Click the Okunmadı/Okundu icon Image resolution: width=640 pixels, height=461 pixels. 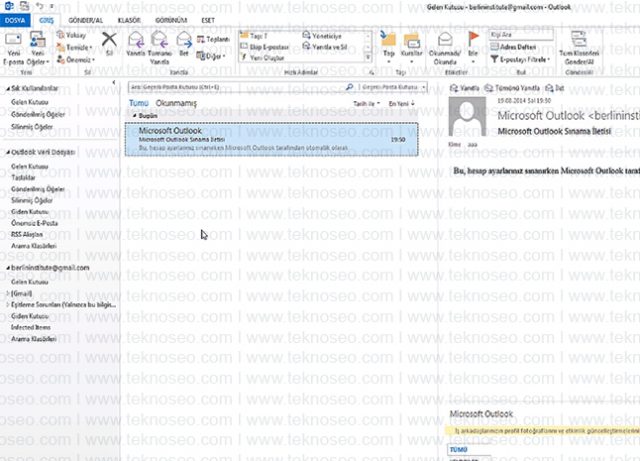tap(445, 48)
